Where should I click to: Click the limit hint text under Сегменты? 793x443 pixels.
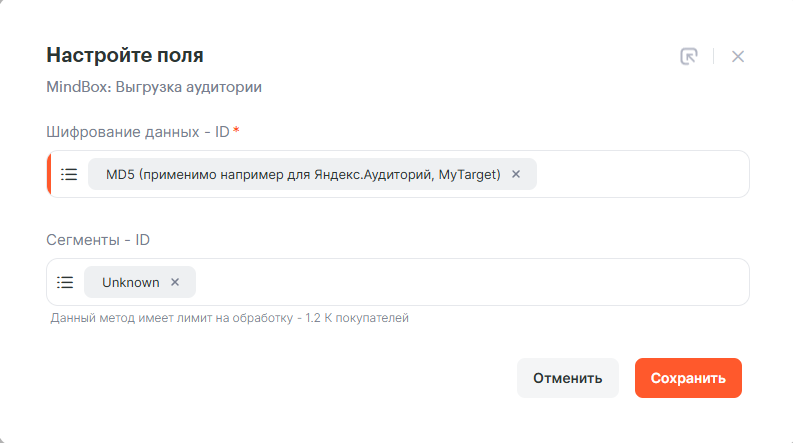[x=230, y=318]
